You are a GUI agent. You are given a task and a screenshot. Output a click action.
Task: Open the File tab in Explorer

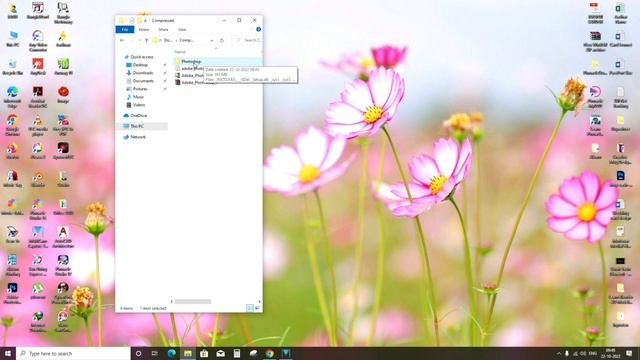coord(125,29)
